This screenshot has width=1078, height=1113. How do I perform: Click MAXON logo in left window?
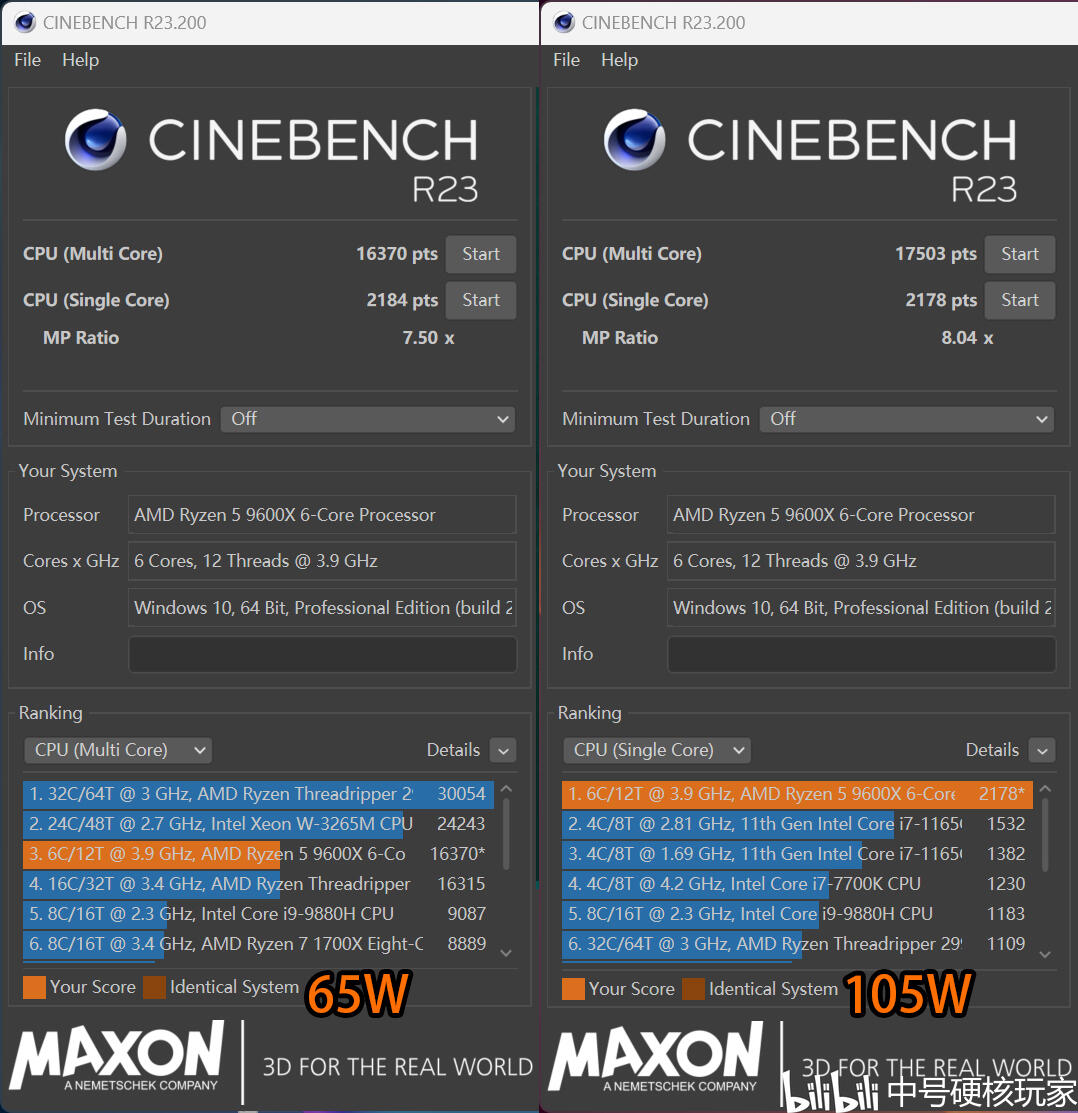[117, 1056]
